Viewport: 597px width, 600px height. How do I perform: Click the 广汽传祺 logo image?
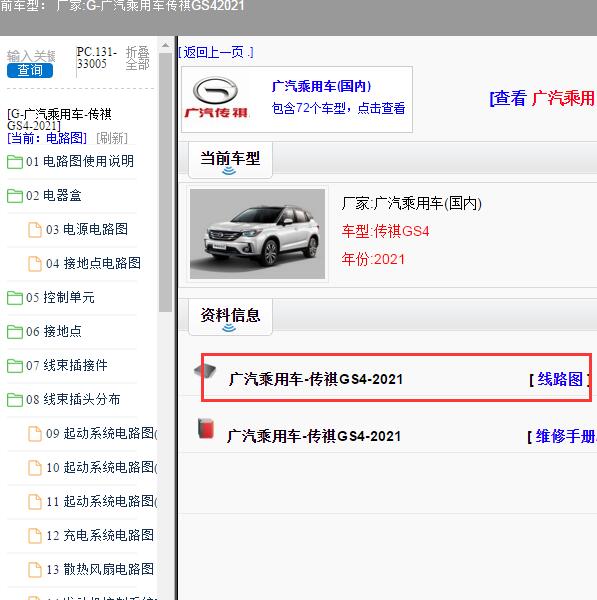tap(216, 98)
